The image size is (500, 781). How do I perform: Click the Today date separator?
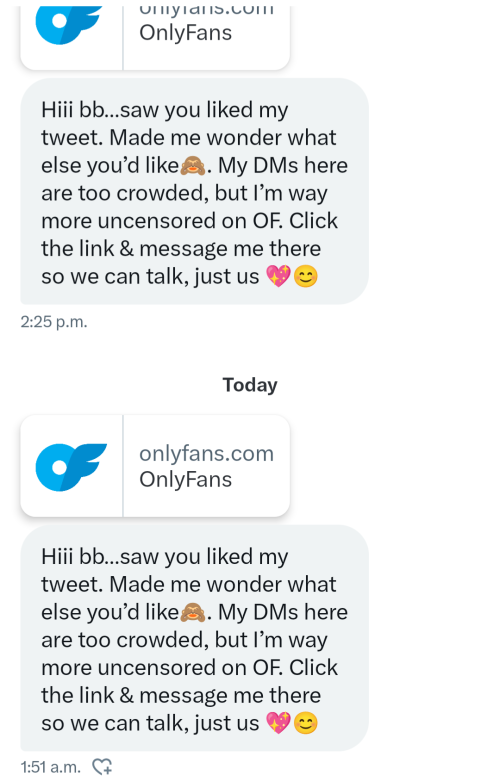tap(250, 385)
